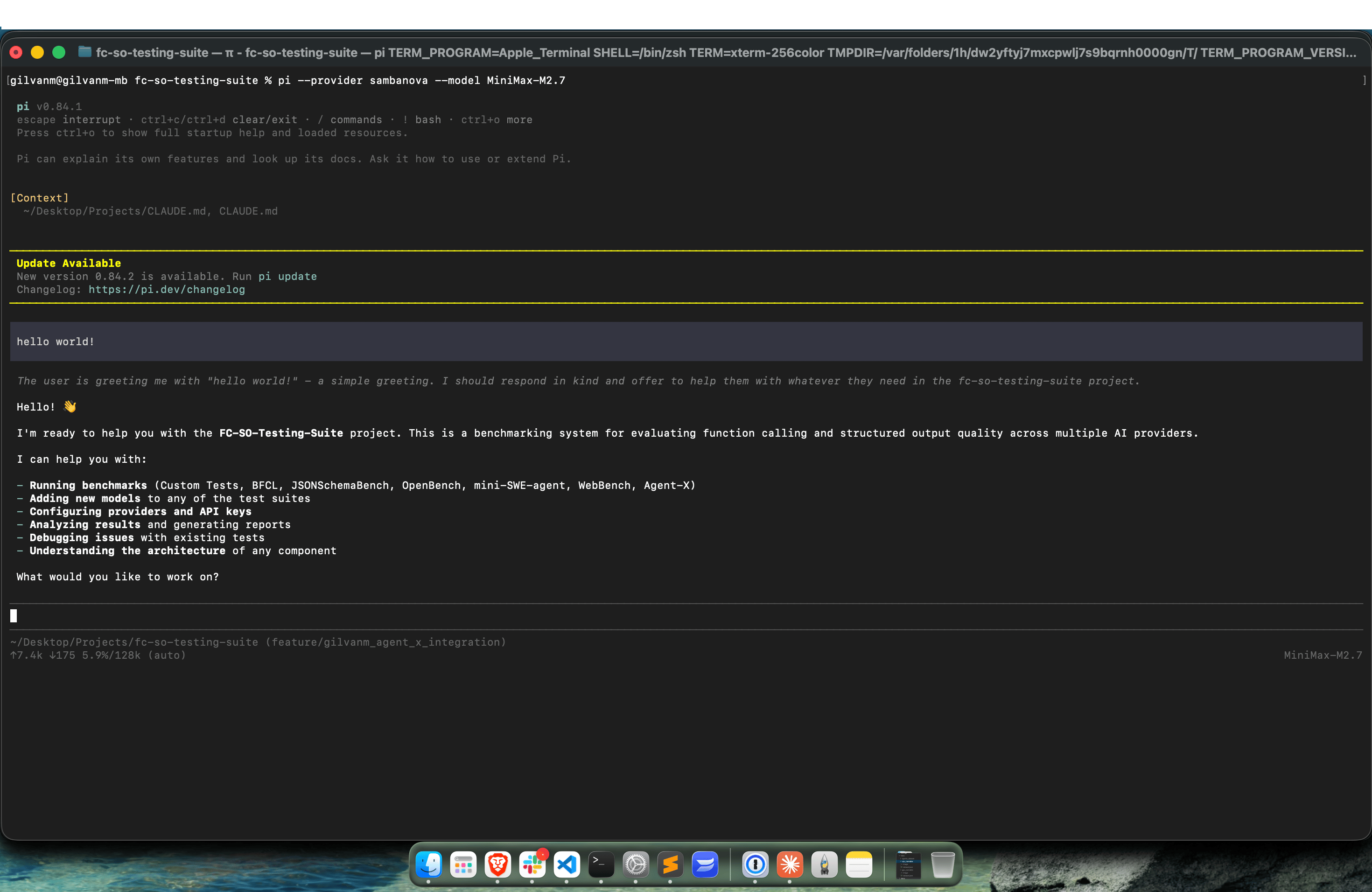The height and width of the screenshot is (892, 1372).
Task: Click the MiniMax-M2.7 model status label
Action: point(1323,655)
